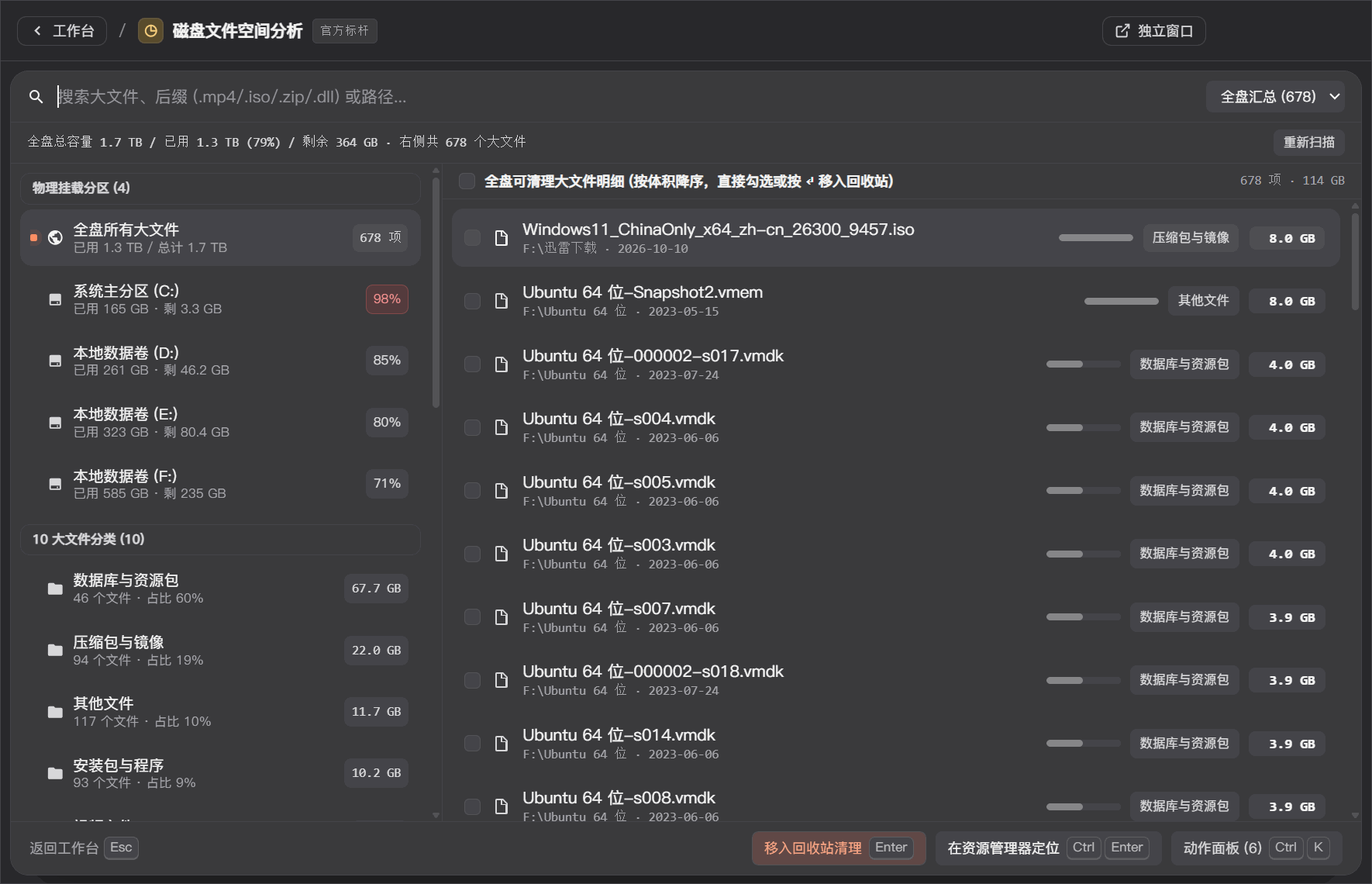Open the 动作面板 (6)
The width and height of the screenshot is (1372, 884).
tap(1257, 848)
